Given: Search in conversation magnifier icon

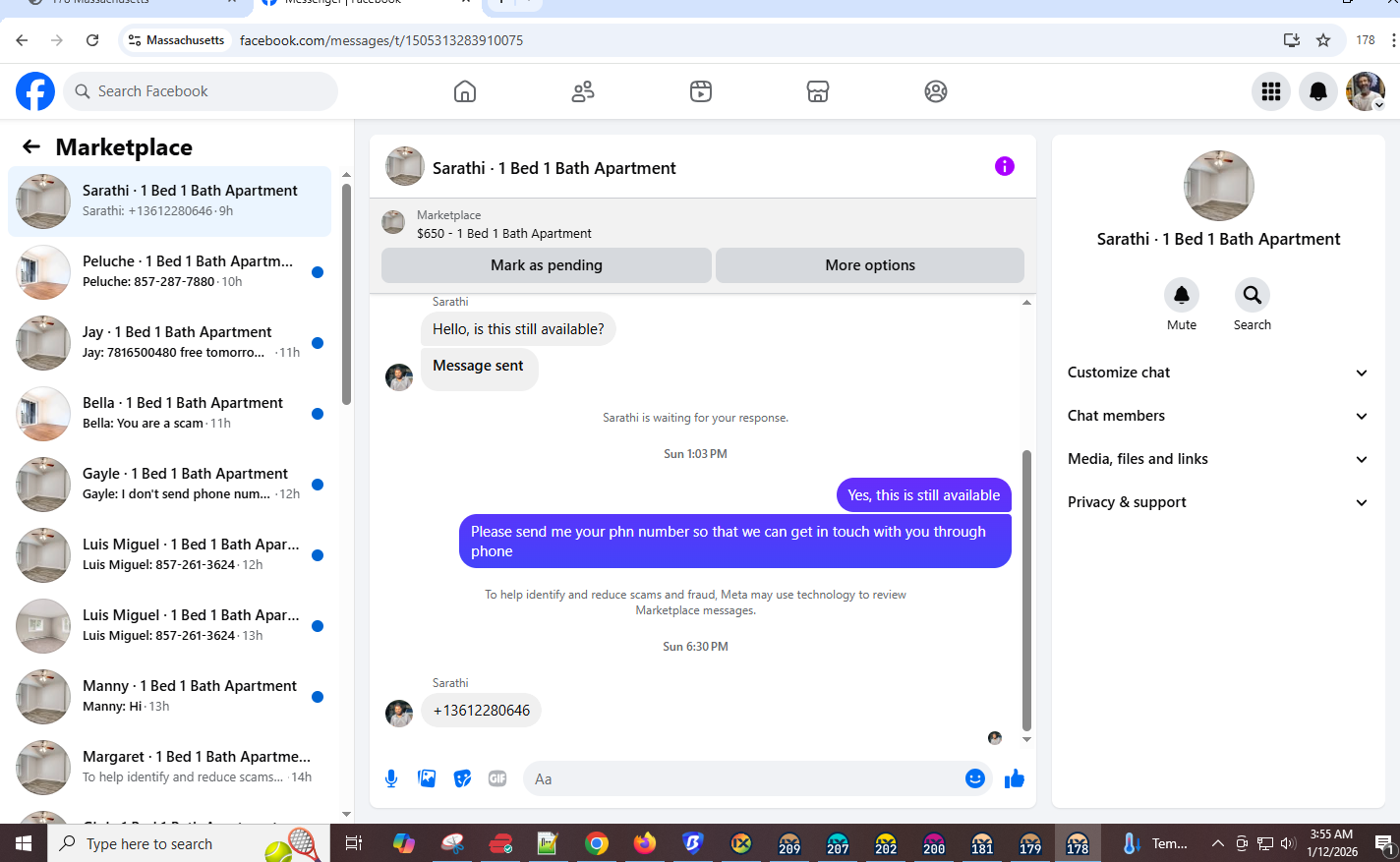Looking at the screenshot, I should tap(1253, 295).
